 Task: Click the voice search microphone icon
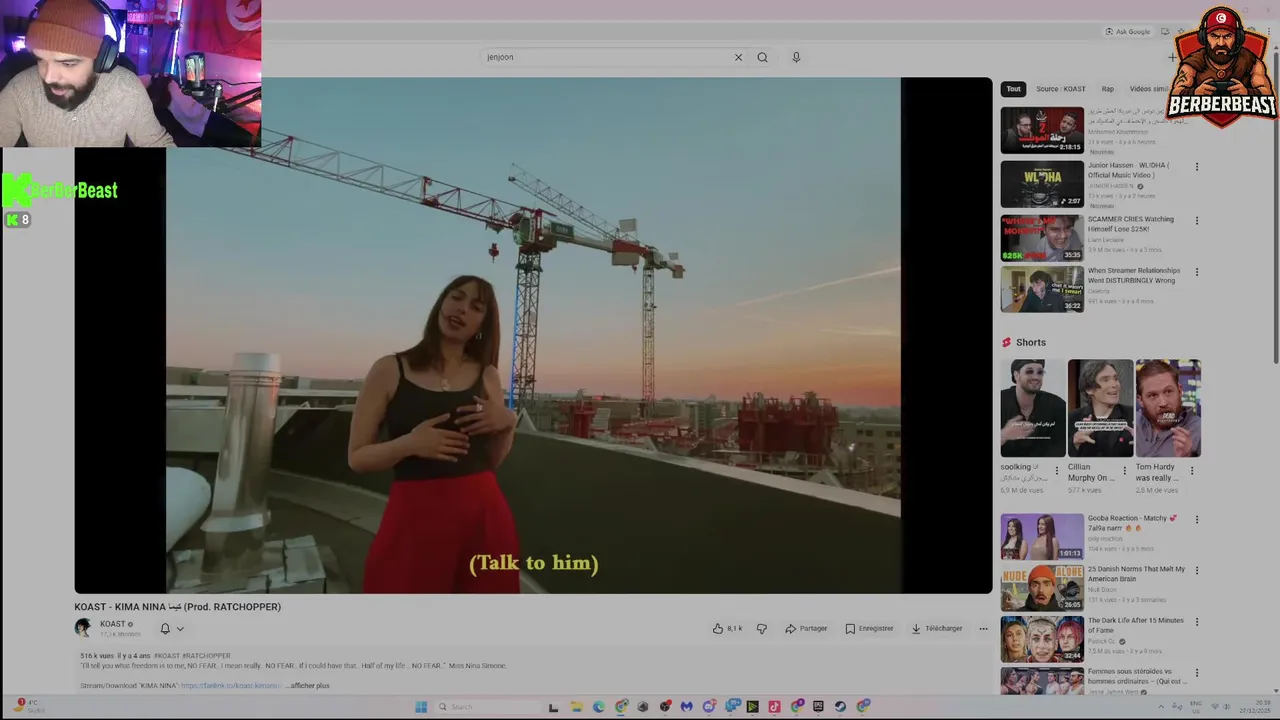(x=796, y=57)
